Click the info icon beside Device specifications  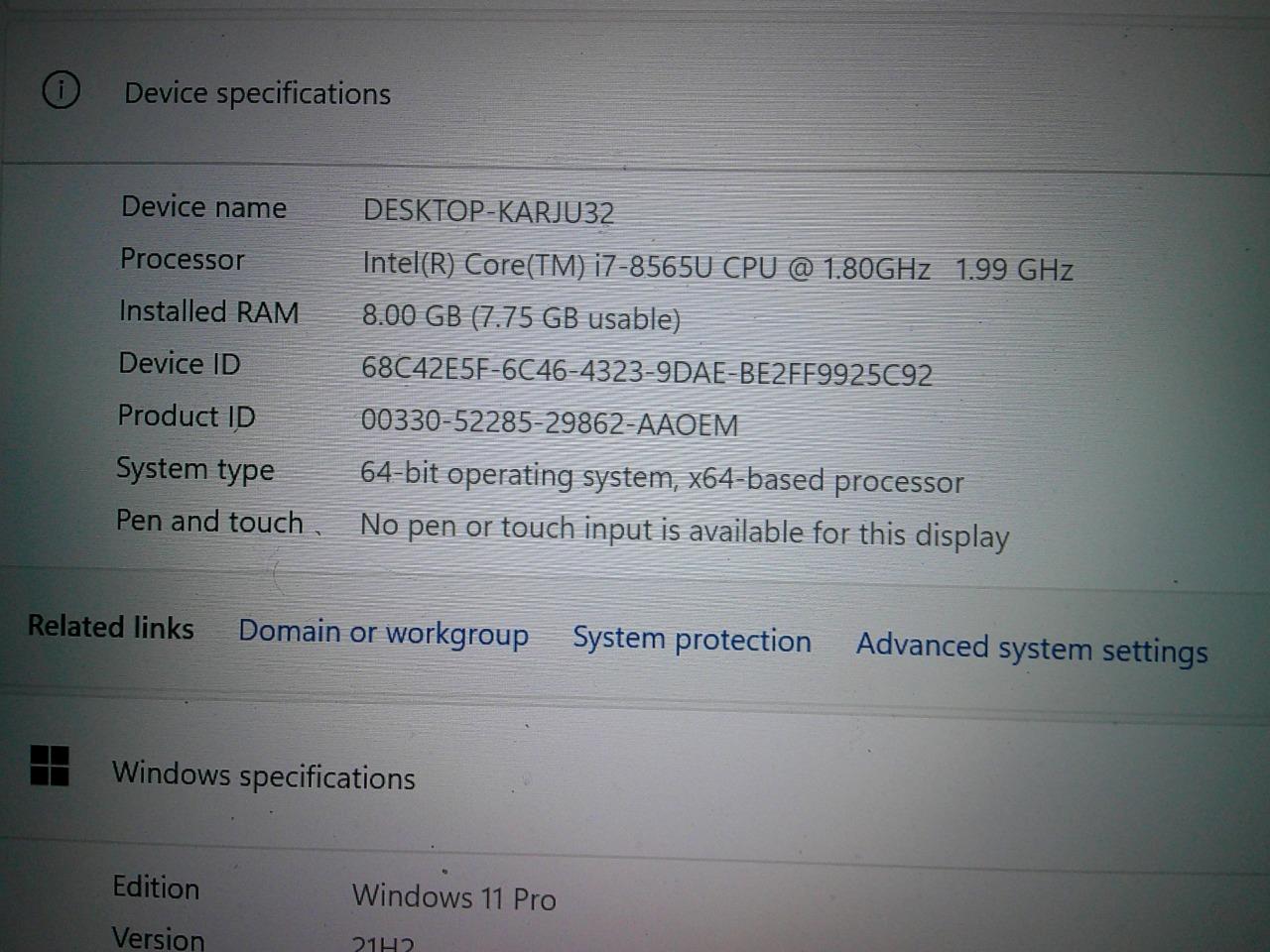[61, 91]
